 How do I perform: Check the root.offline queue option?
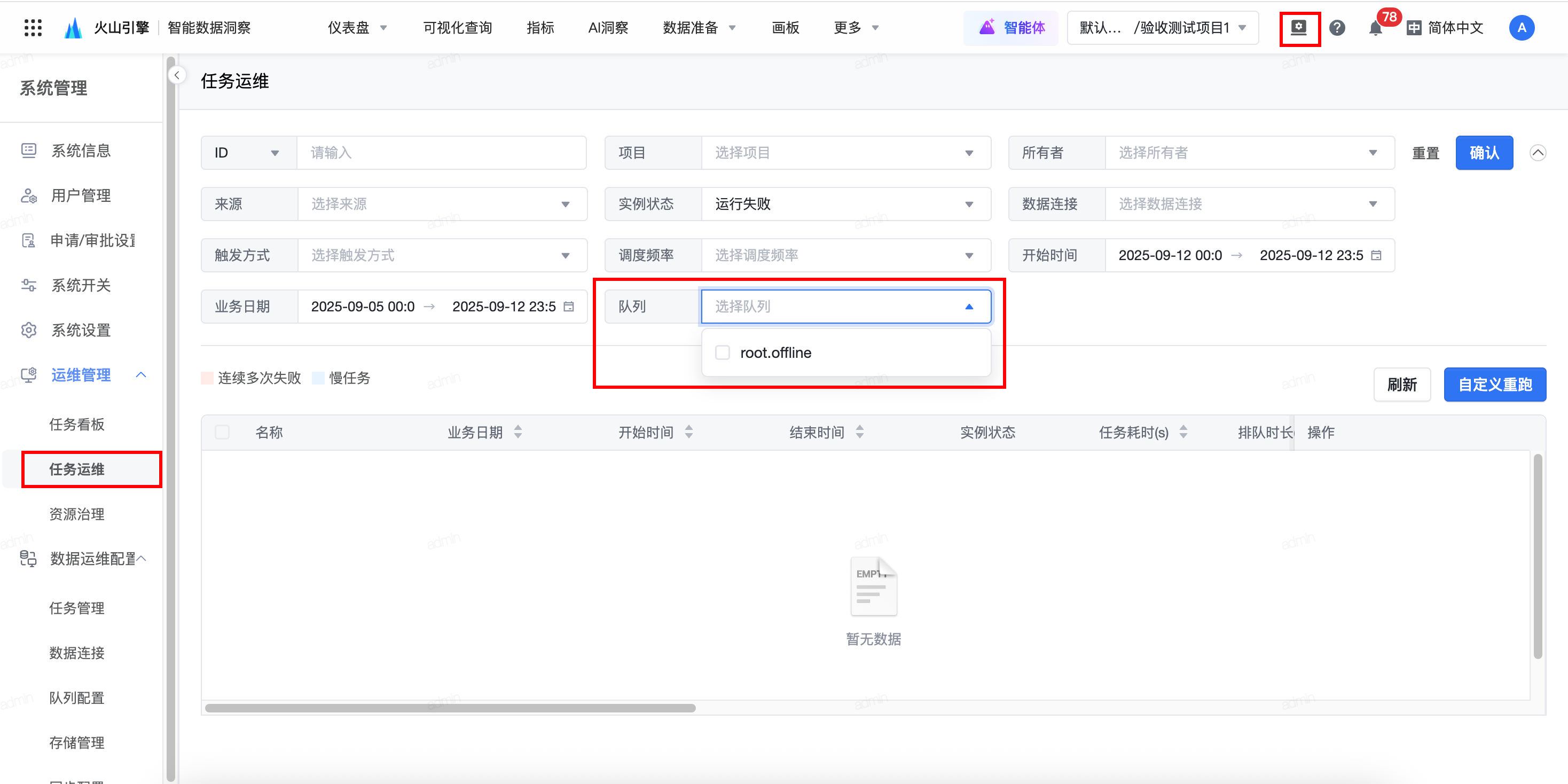click(723, 352)
